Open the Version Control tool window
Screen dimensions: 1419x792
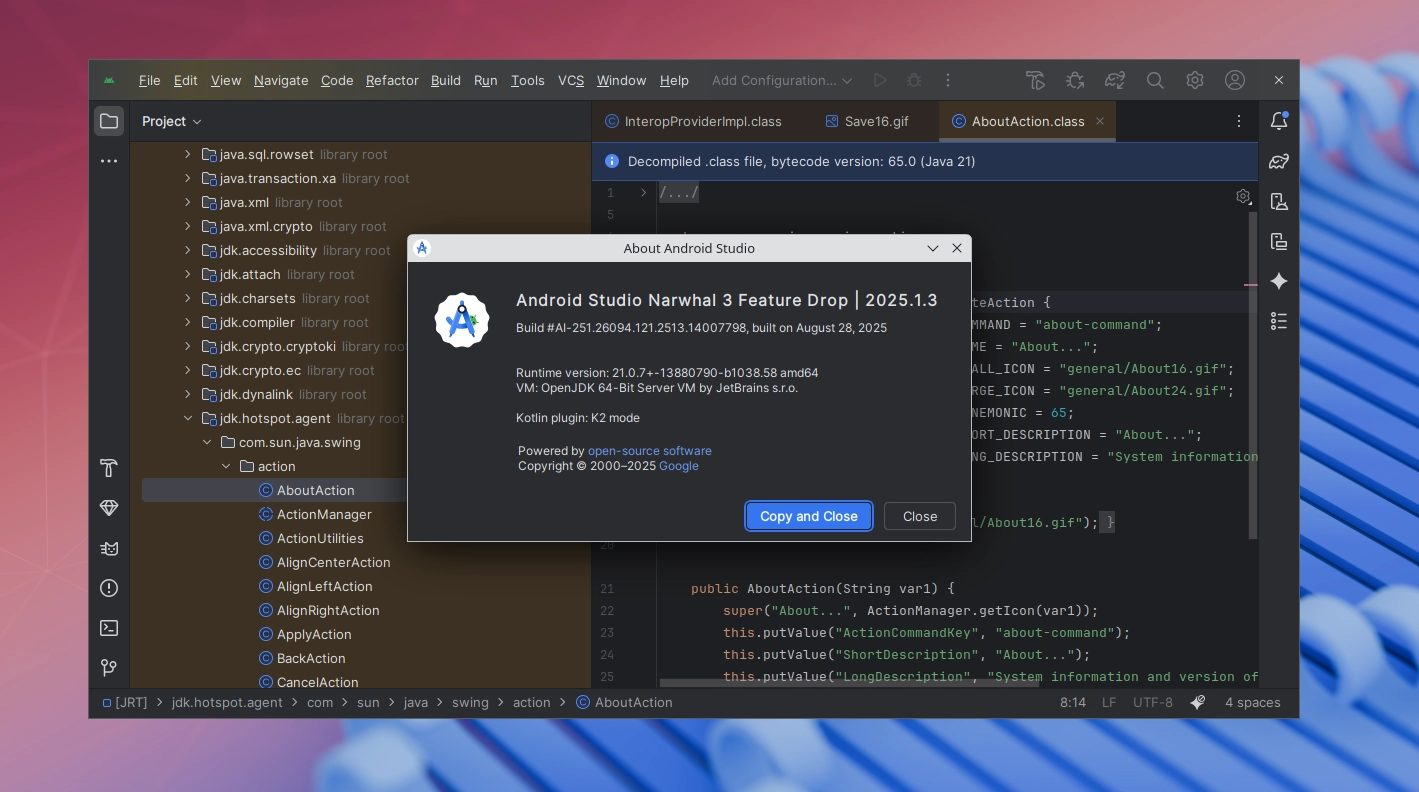pos(110,668)
